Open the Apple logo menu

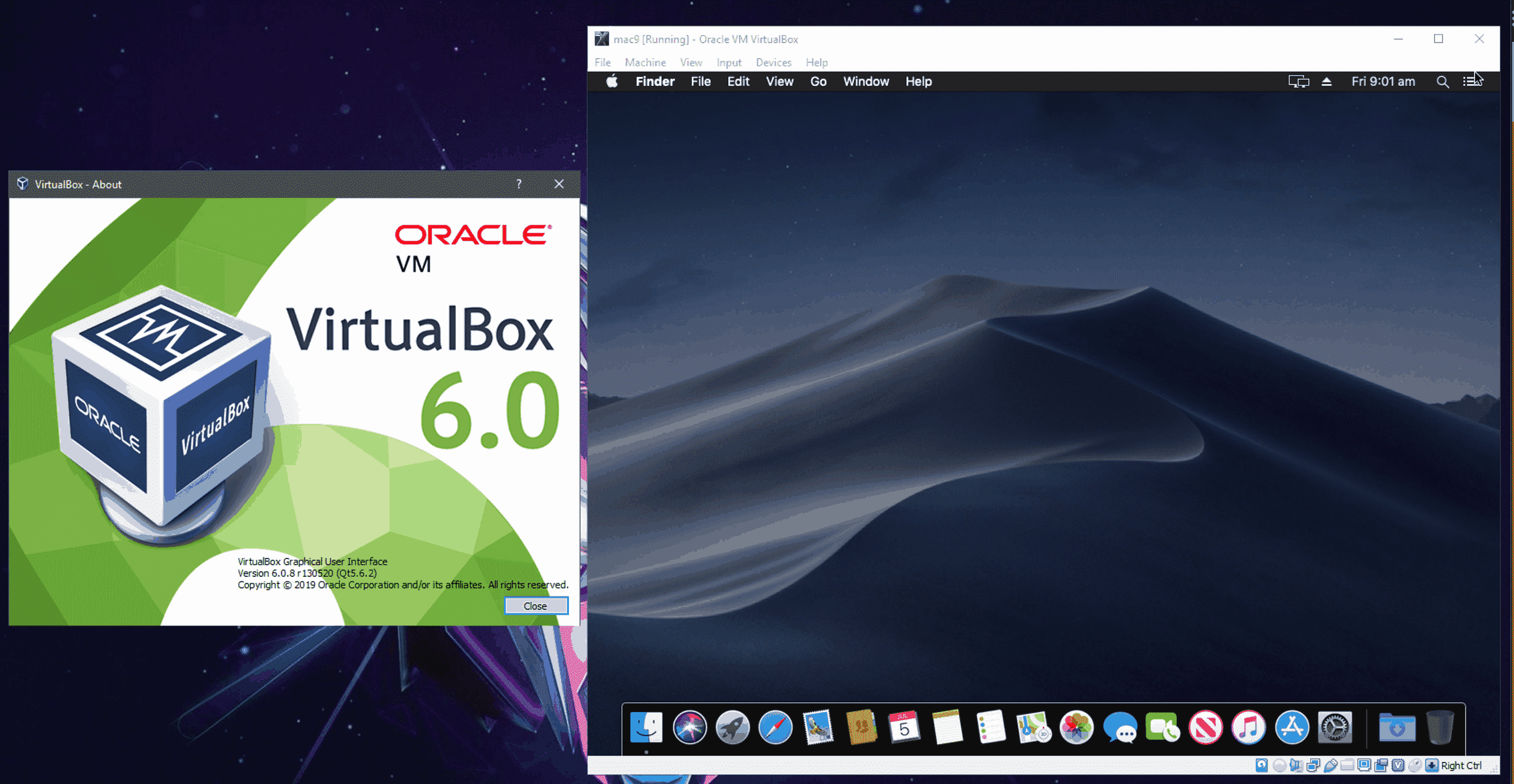click(611, 82)
